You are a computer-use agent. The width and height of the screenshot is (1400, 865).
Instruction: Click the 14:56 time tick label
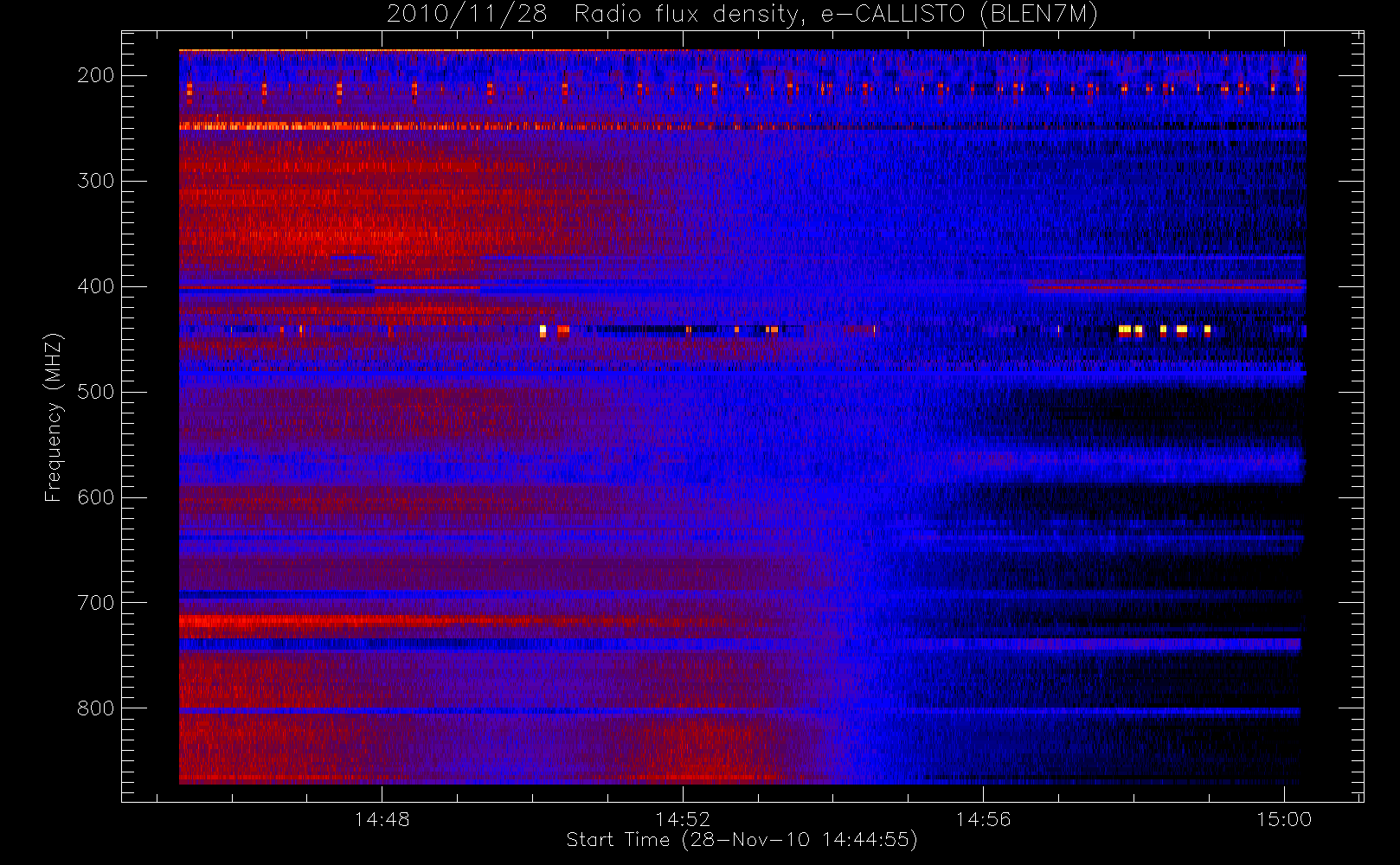(x=983, y=819)
